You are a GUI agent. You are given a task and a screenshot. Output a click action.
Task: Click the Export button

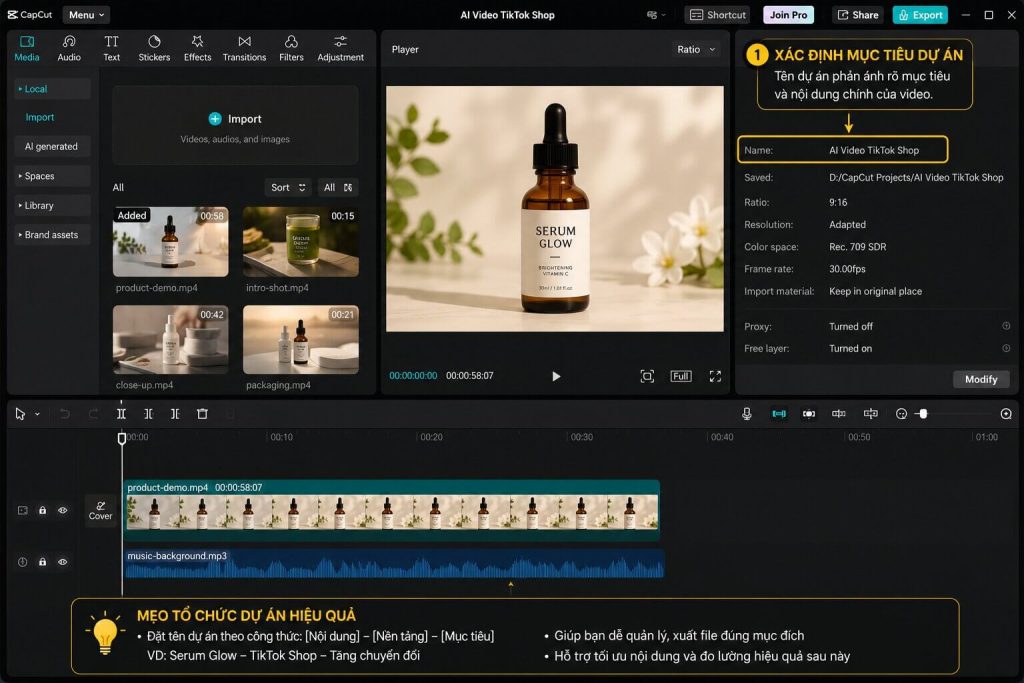920,14
